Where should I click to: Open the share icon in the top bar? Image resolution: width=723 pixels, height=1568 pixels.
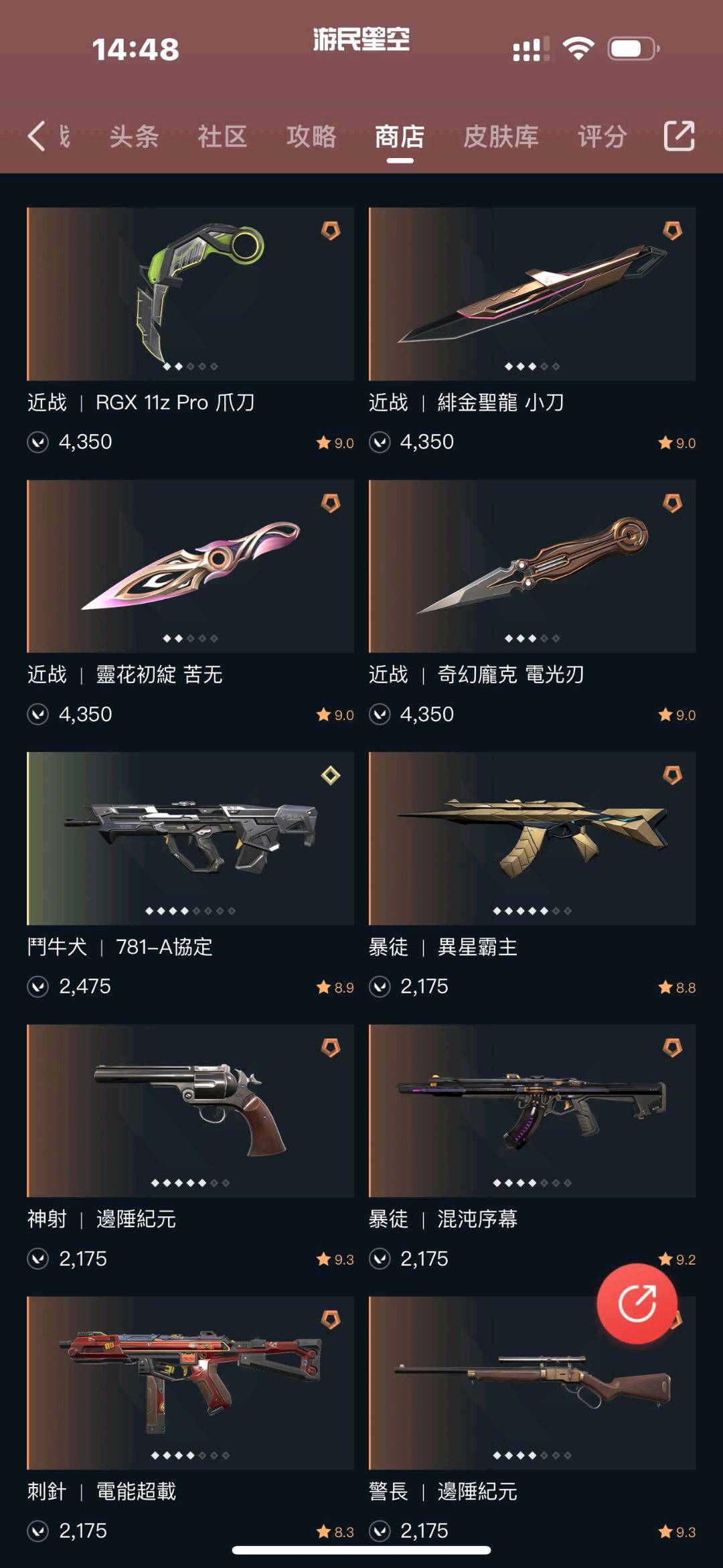pyautogui.click(x=679, y=136)
